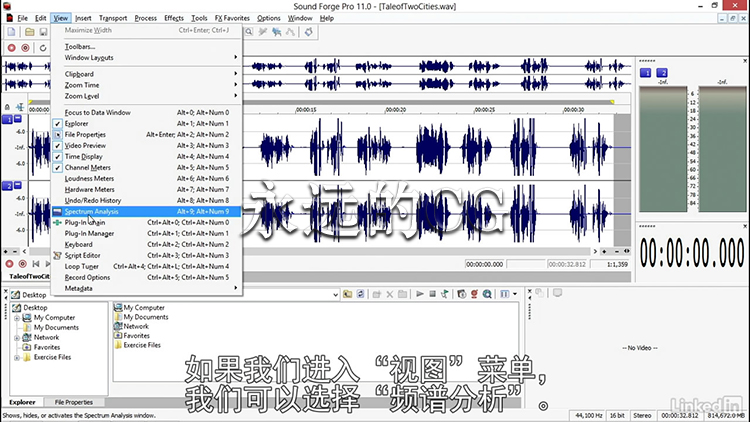Open Undo/Redo History from View menu
The image size is (750, 422).
146,200
